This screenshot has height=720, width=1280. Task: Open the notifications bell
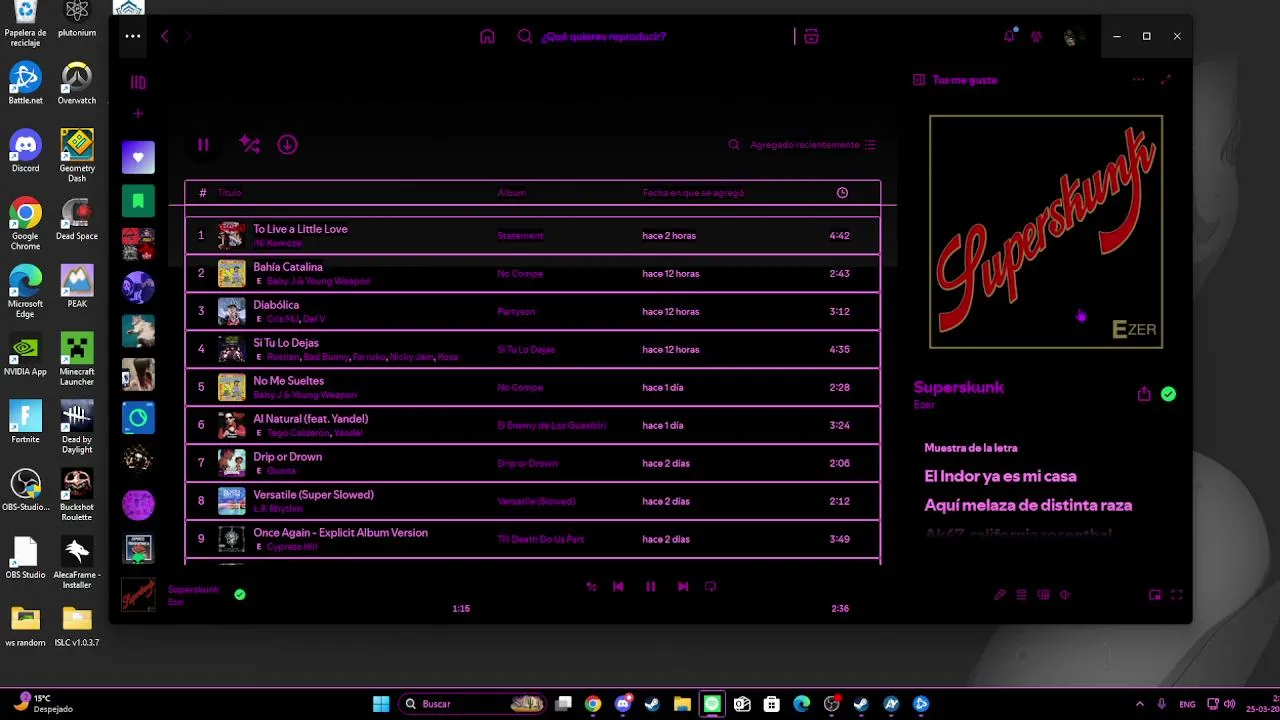click(1009, 36)
